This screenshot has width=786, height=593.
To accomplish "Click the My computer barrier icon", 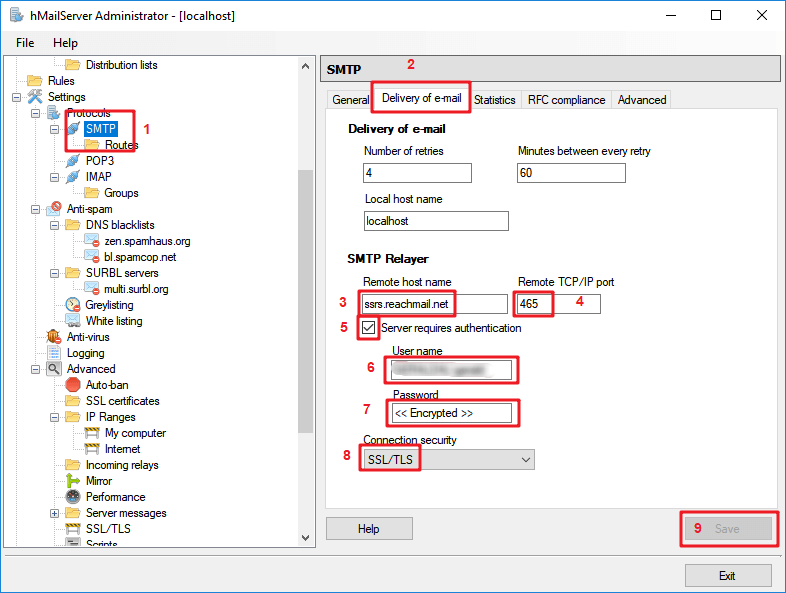I will pyautogui.click(x=92, y=433).
